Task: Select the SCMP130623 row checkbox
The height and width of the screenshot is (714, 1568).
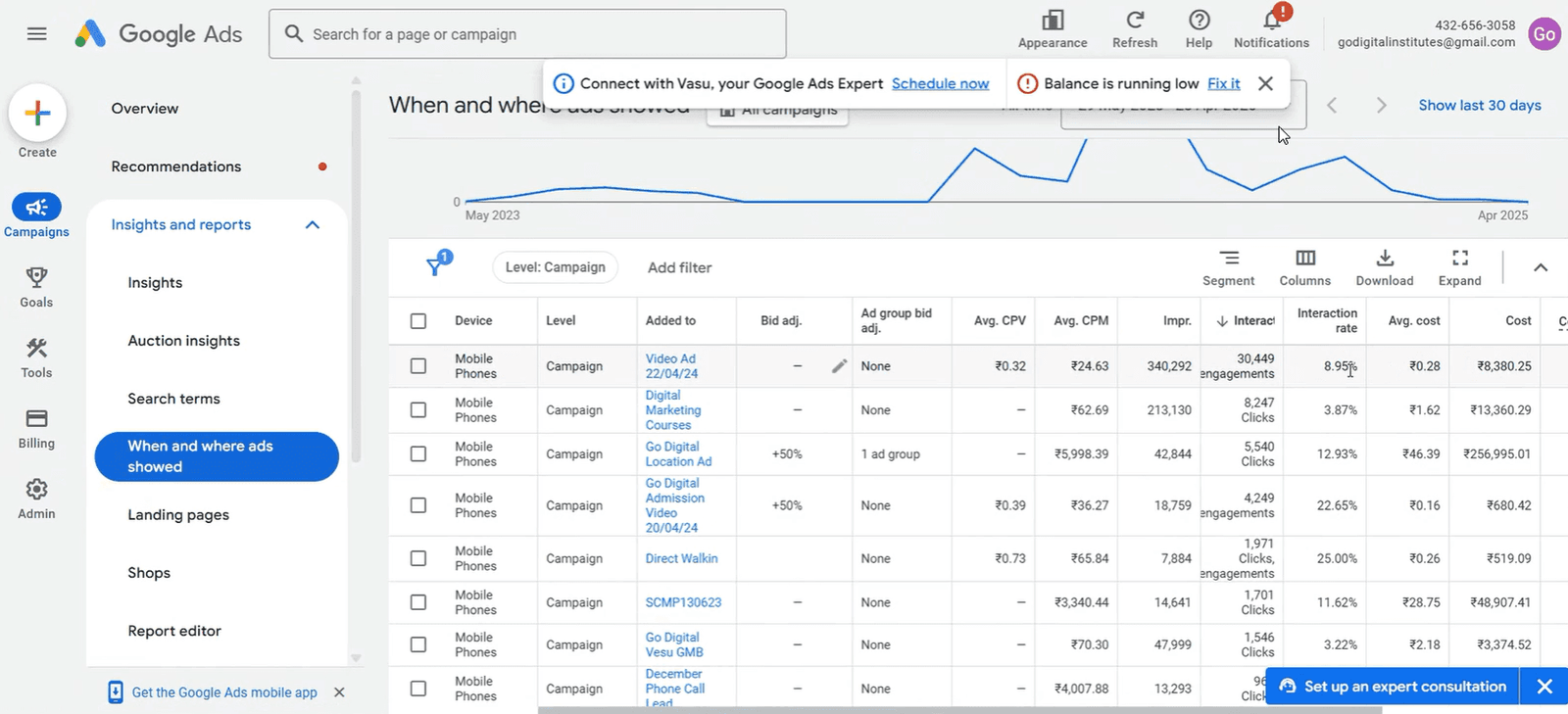Action: pos(418,602)
